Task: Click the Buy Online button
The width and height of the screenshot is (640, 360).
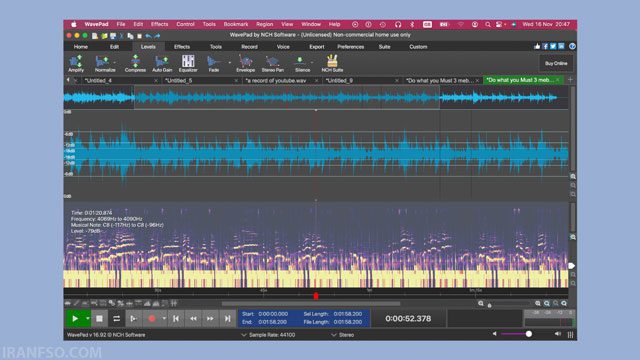Action: [x=556, y=63]
